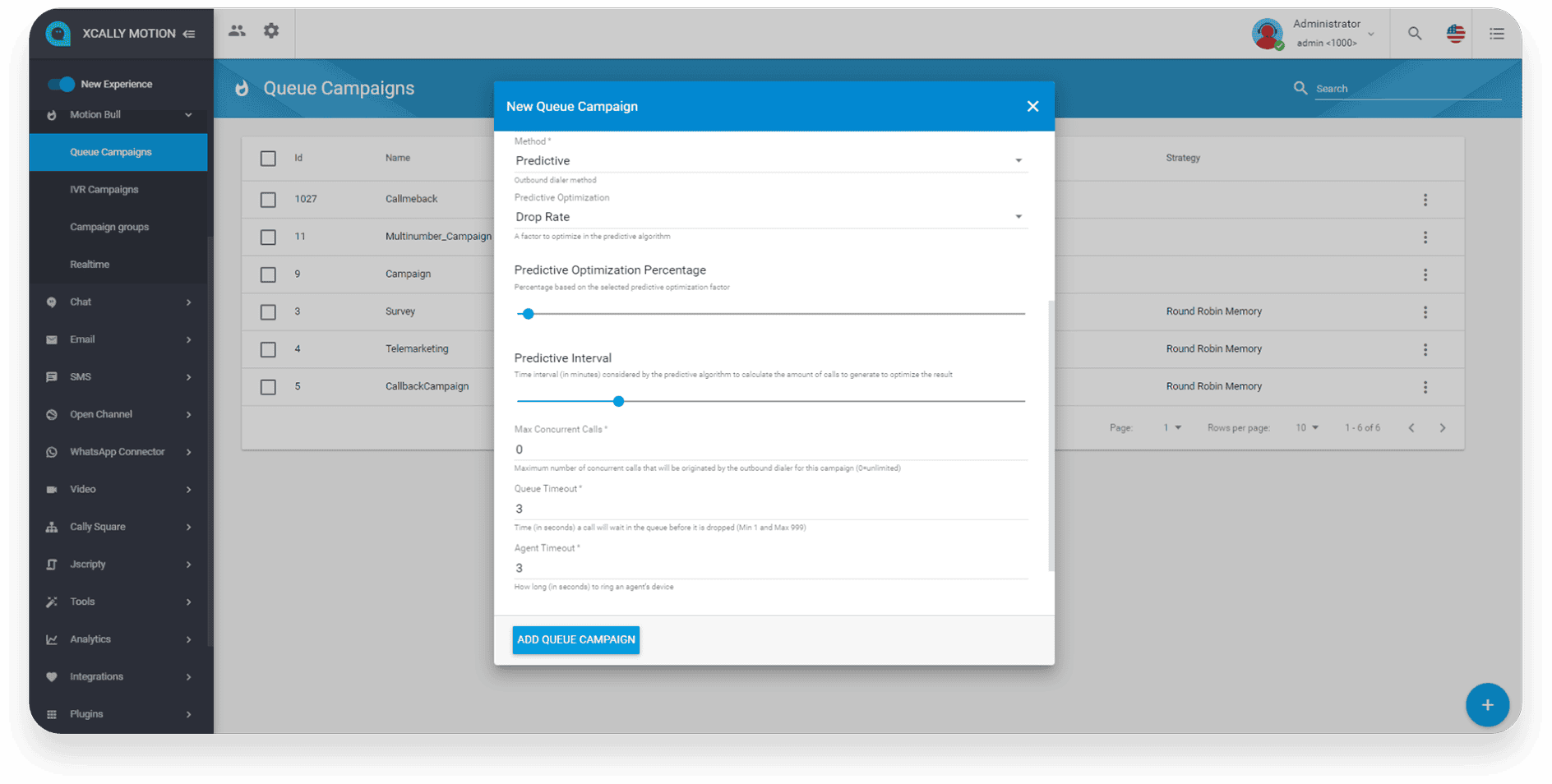
Task: Click the Queue Campaigns search field
Action: 1407,89
